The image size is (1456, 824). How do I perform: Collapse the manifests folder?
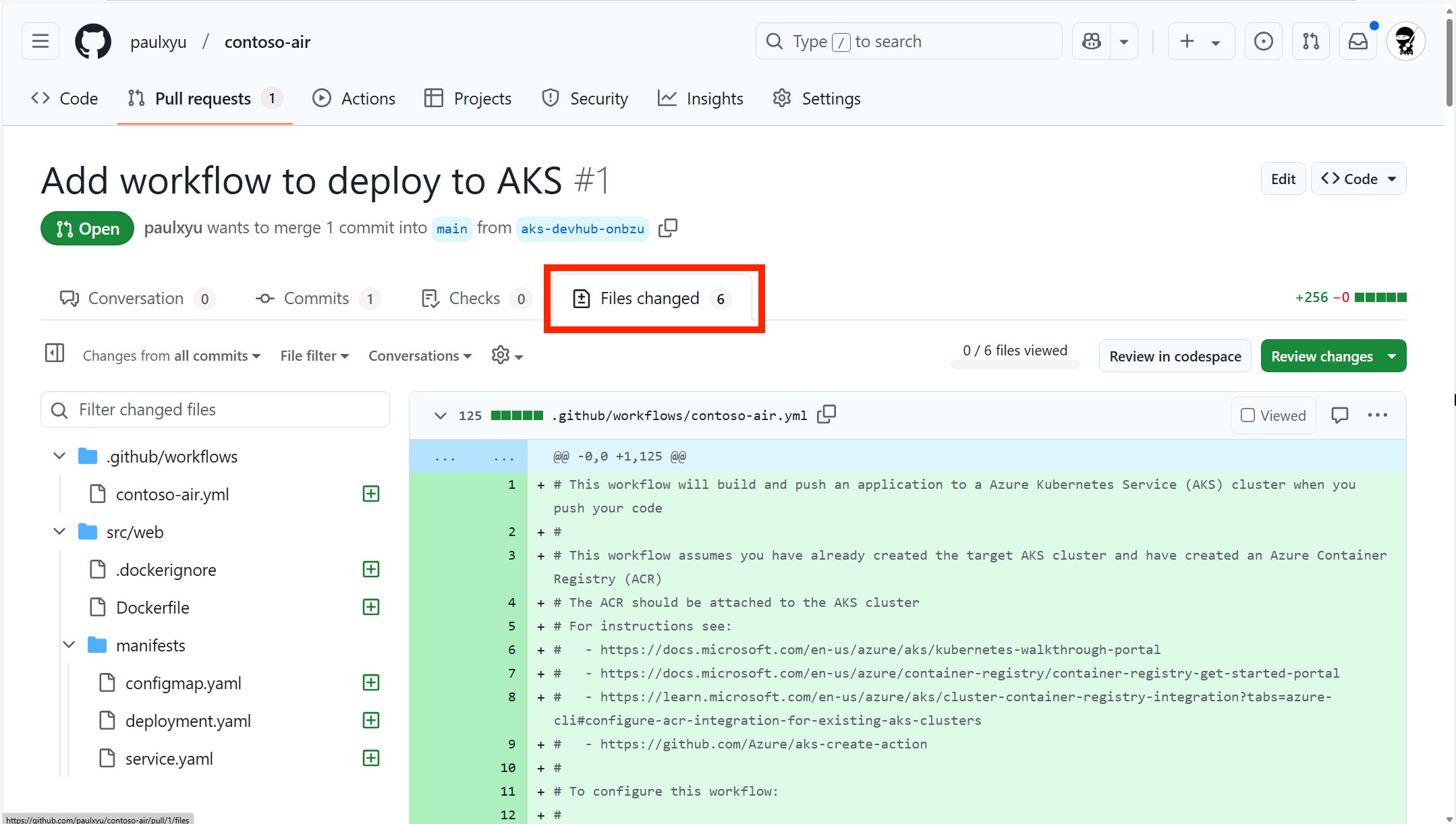tap(69, 645)
